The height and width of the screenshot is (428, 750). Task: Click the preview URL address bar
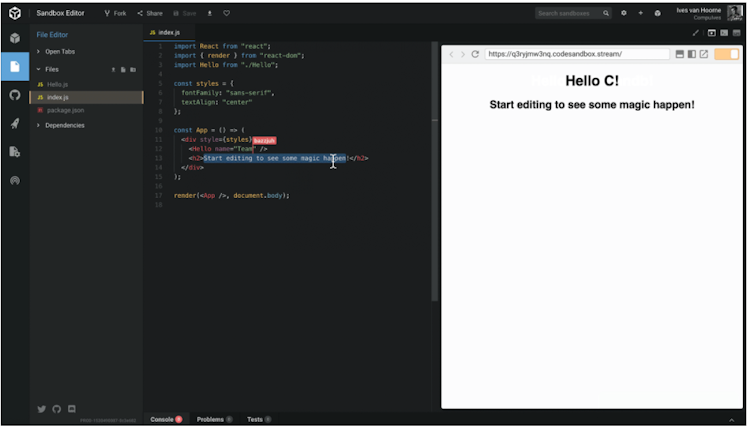point(577,55)
